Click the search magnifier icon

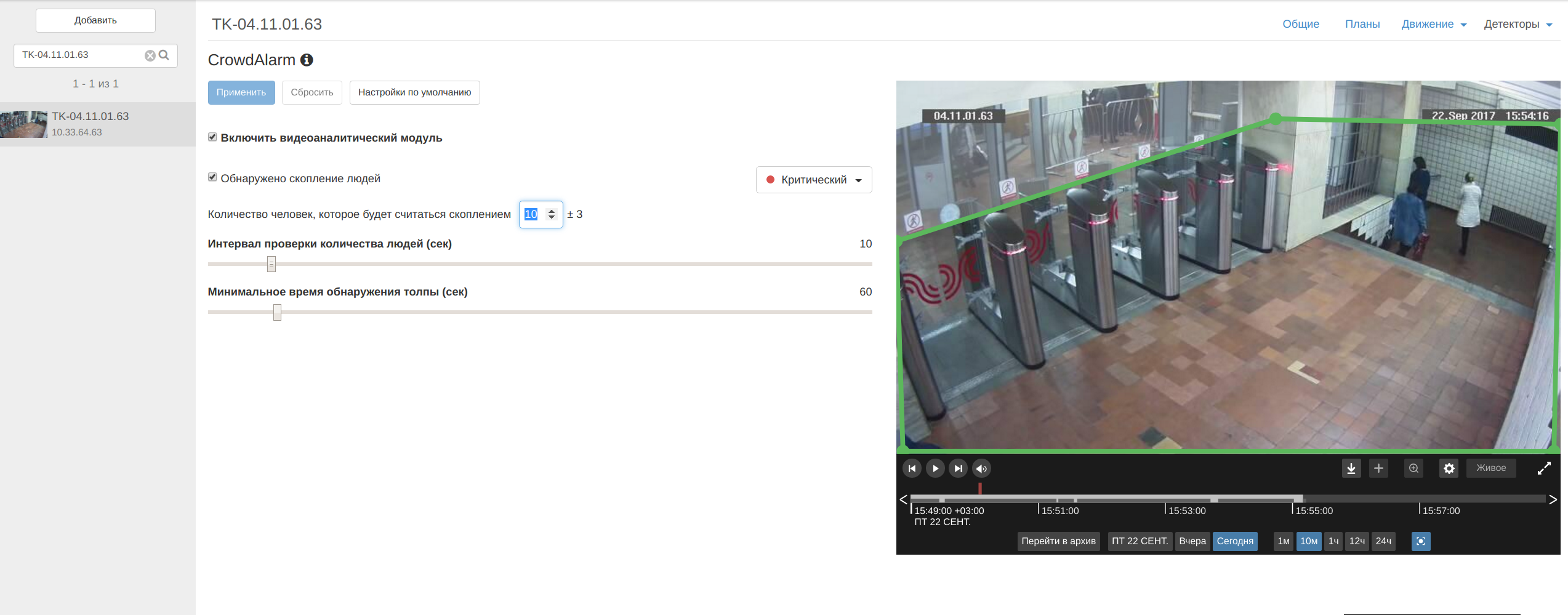tap(164, 55)
